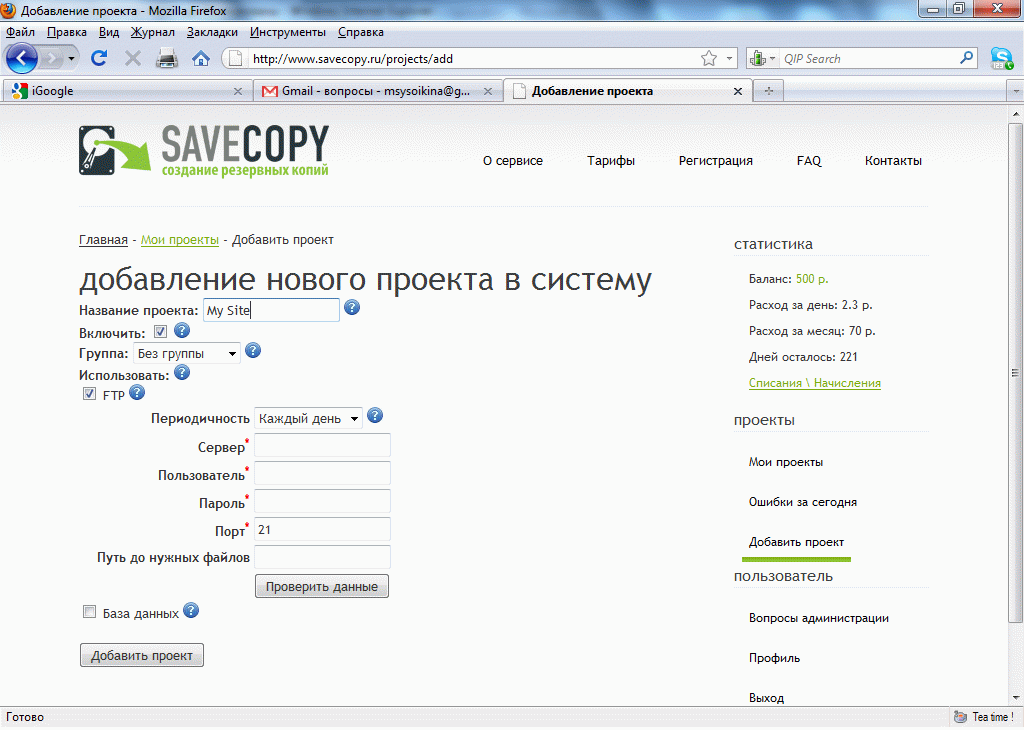
Task: Reload the page with the refresh icon
Action: tap(99, 59)
